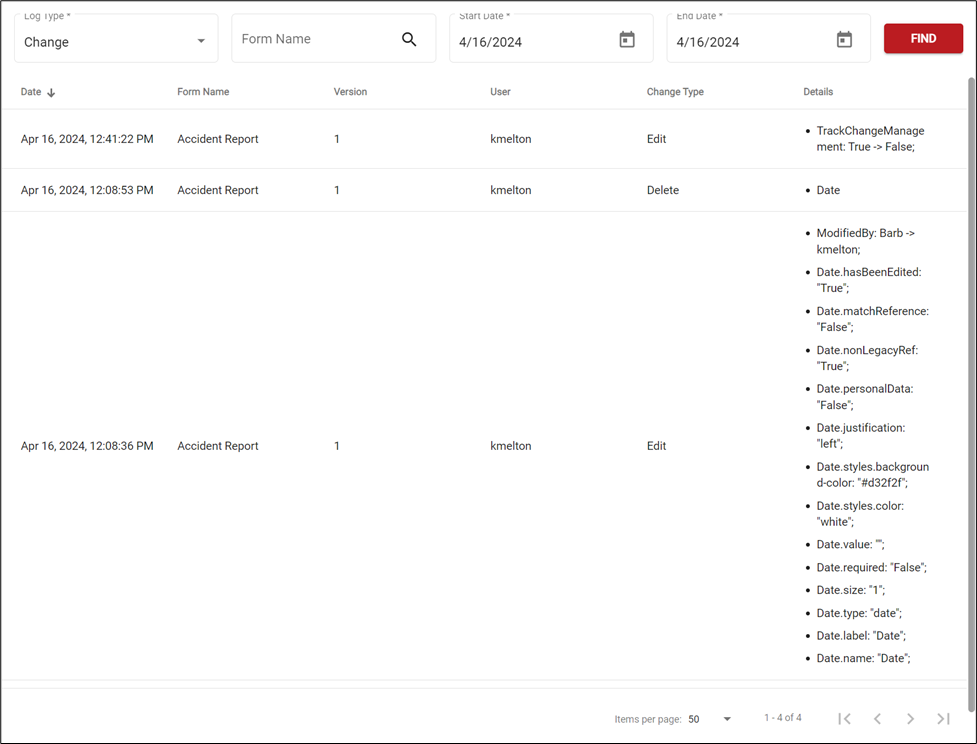Viewport: 977px width, 744px height.
Task: Click the Date.personalData detail entry
Action: (x=865, y=397)
